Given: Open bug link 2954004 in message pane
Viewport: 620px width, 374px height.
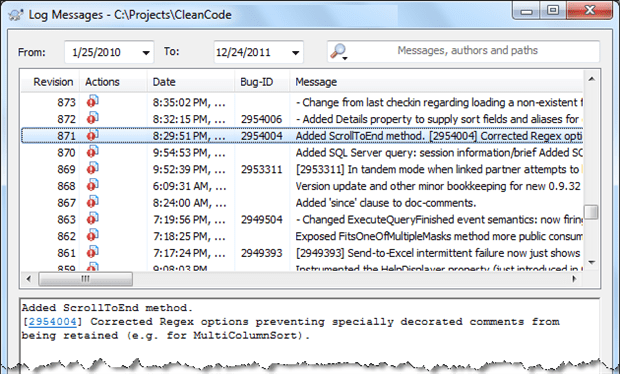Looking at the screenshot, I should pyautogui.click(x=52, y=321).
